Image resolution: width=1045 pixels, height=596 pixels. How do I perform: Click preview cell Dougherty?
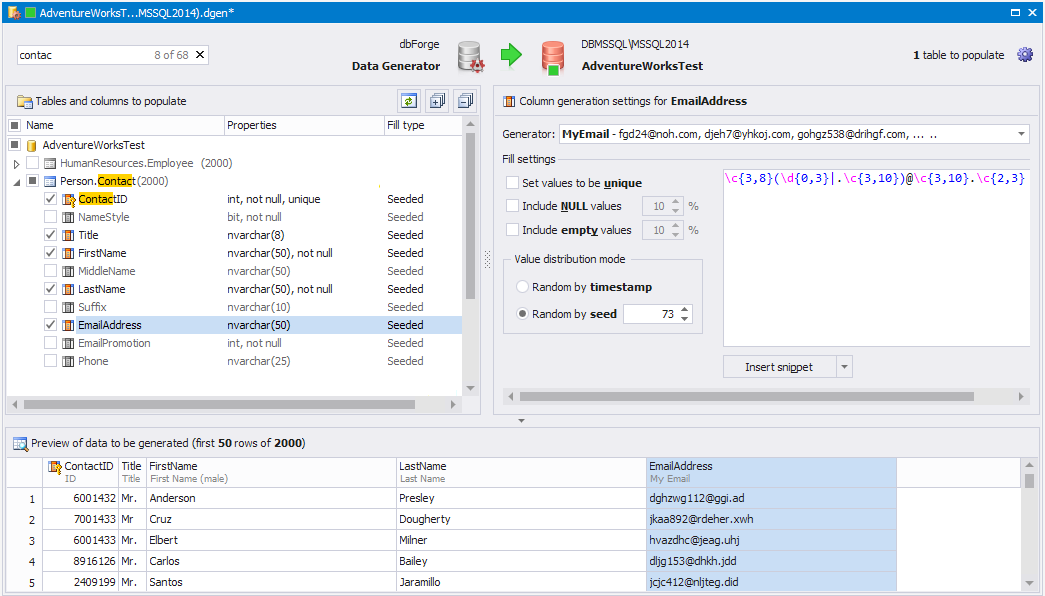coord(521,519)
